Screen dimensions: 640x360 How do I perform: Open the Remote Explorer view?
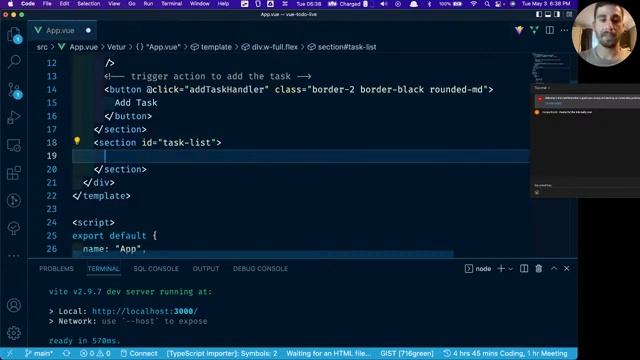pos(14,145)
